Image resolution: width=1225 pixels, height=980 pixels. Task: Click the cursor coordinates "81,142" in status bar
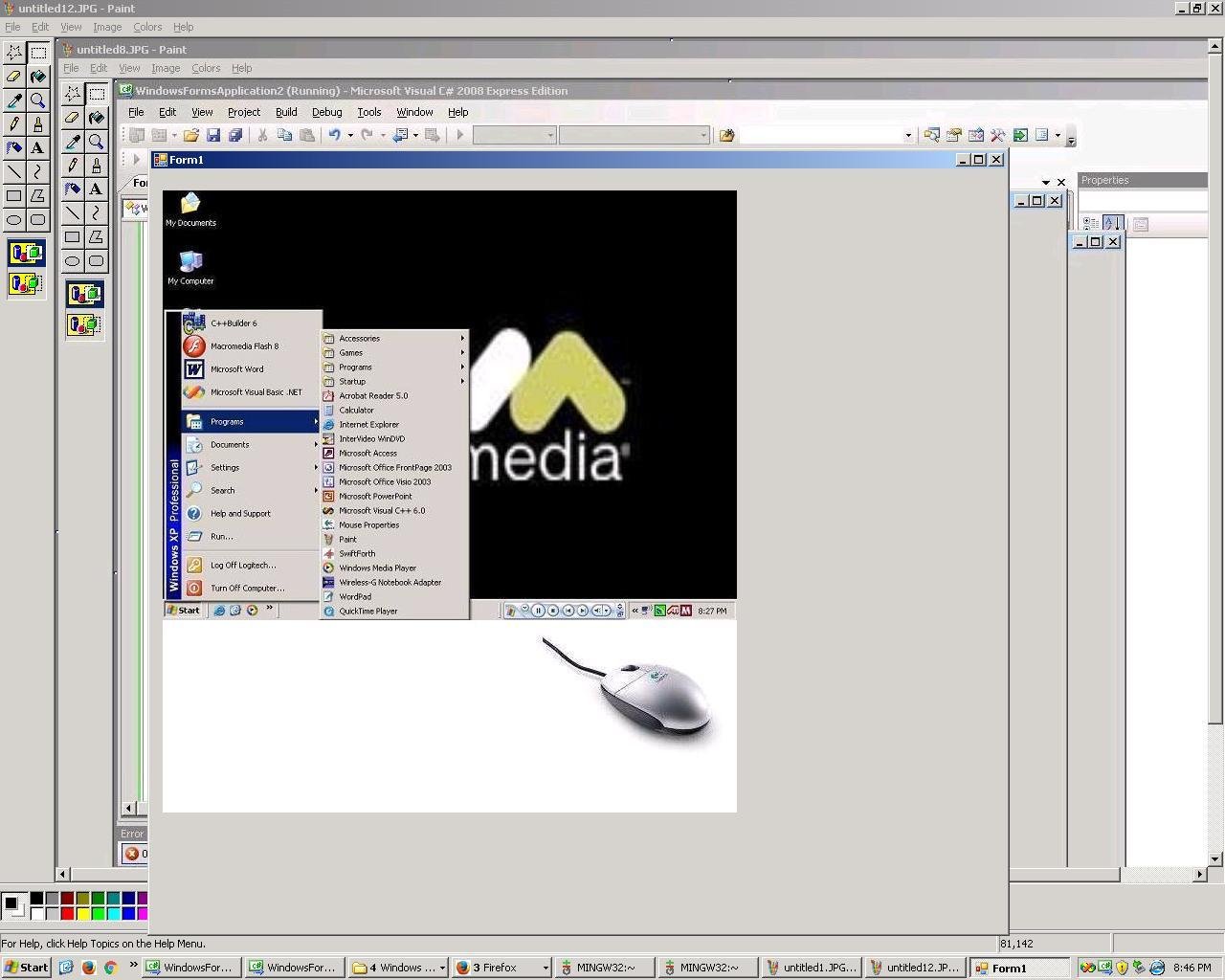pos(1016,944)
